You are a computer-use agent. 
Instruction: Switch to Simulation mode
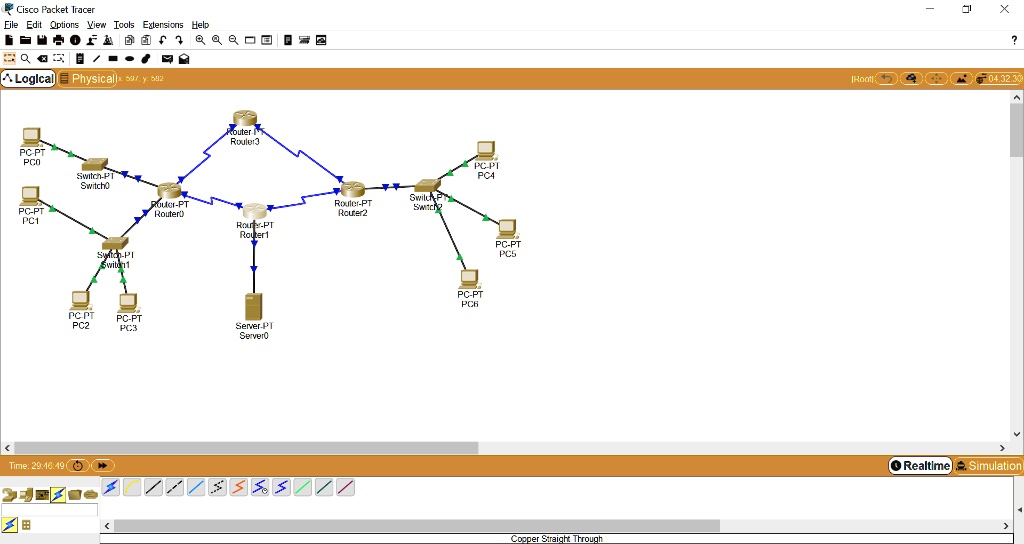tap(988, 466)
